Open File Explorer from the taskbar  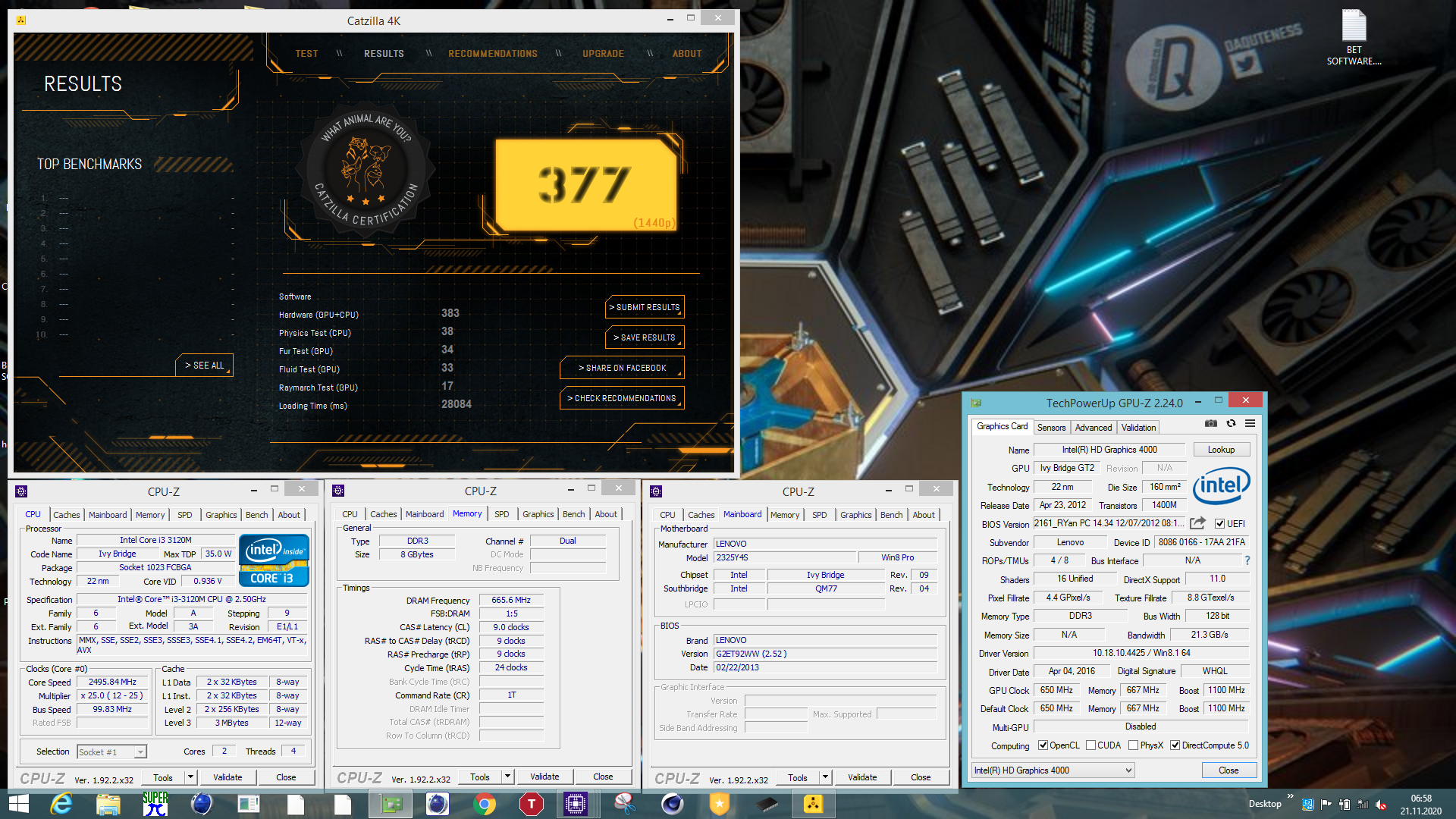coord(108,804)
